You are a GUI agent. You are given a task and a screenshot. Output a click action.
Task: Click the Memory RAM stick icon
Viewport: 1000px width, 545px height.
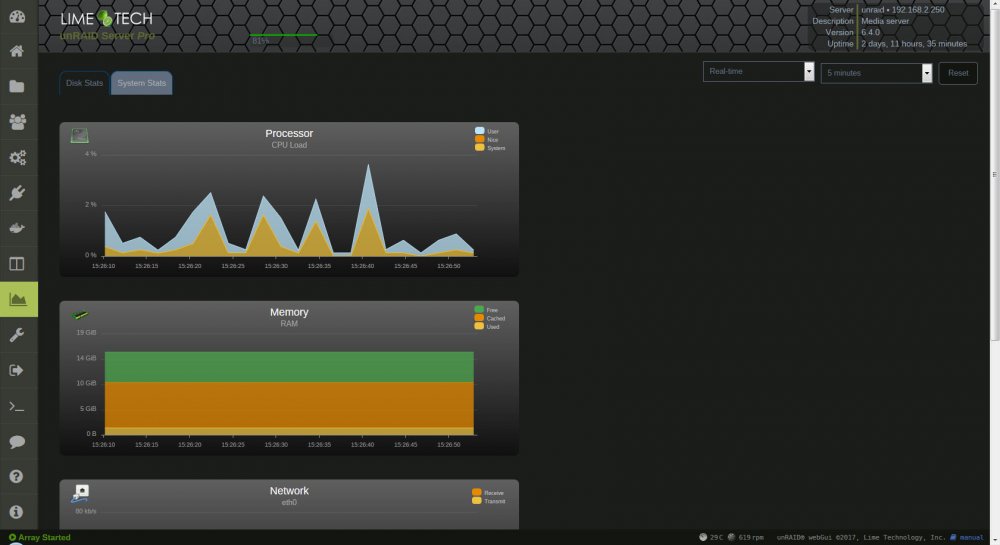80,314
